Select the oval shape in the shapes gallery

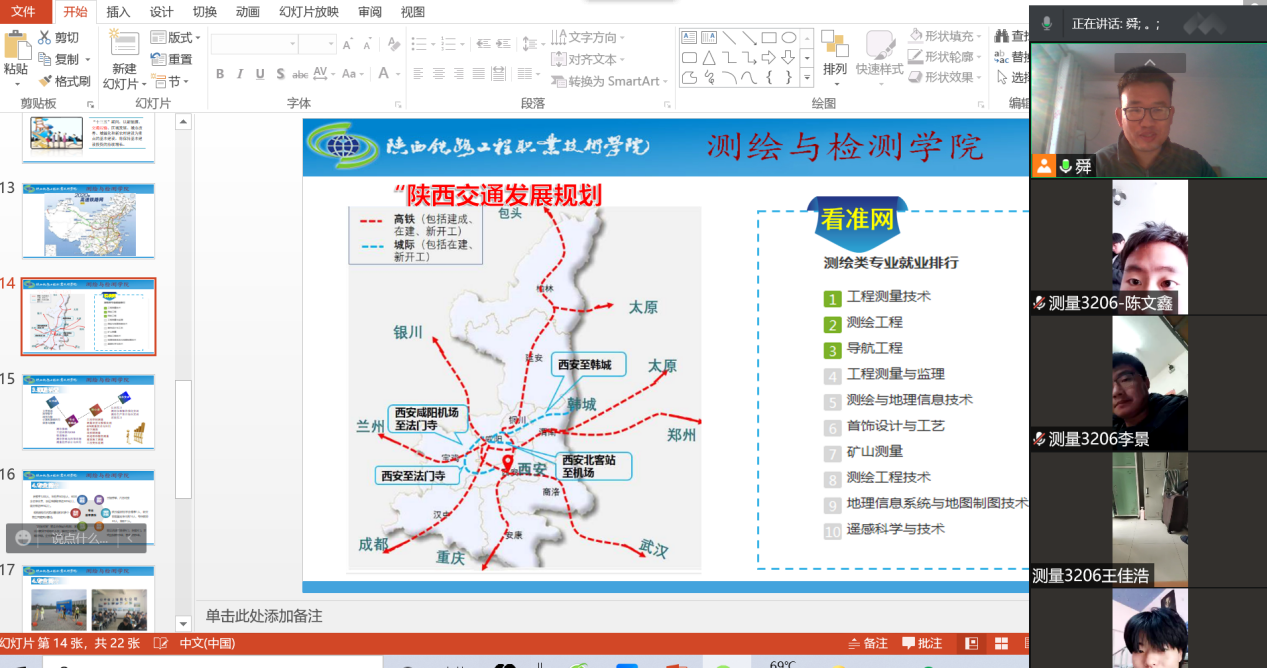pyautogui.click(x=788, y=38)
